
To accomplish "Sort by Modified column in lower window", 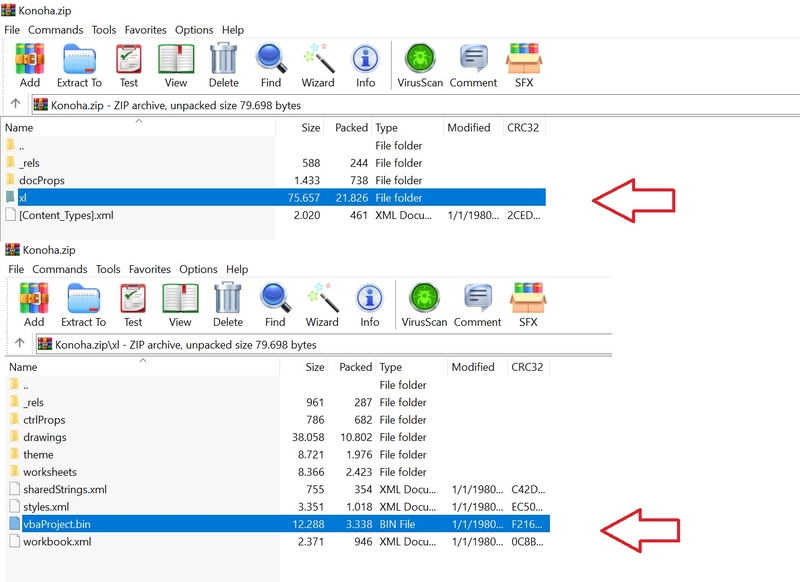I will [477, 366].
